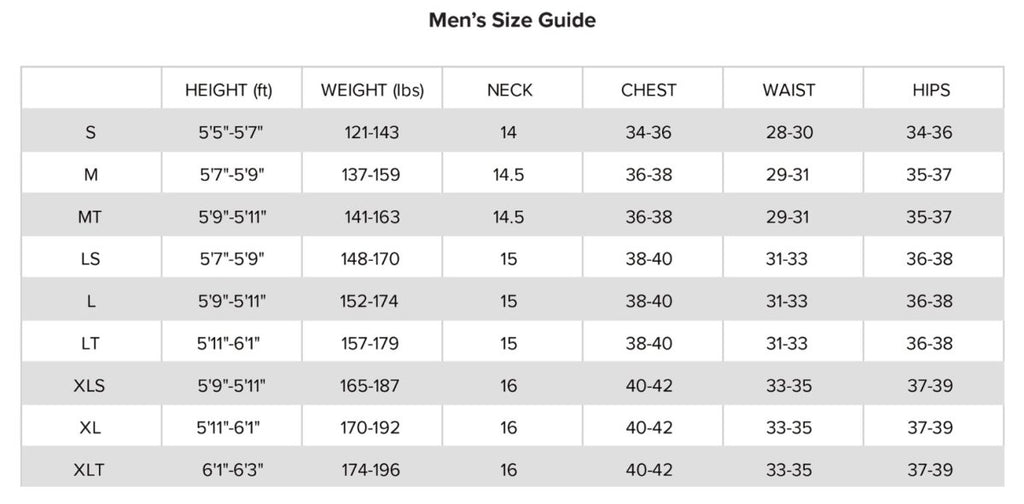The height and width of the screenshot is (504, 1024).
Task: Click the HIPS column header
Action: tap(930, 90)
